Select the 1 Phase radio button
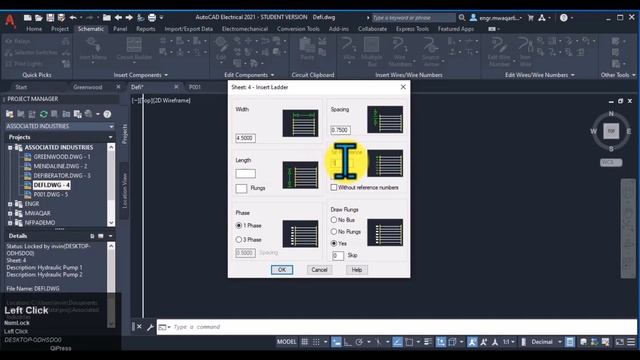Screen dimensions: 640x360 [x=239, y=225]
